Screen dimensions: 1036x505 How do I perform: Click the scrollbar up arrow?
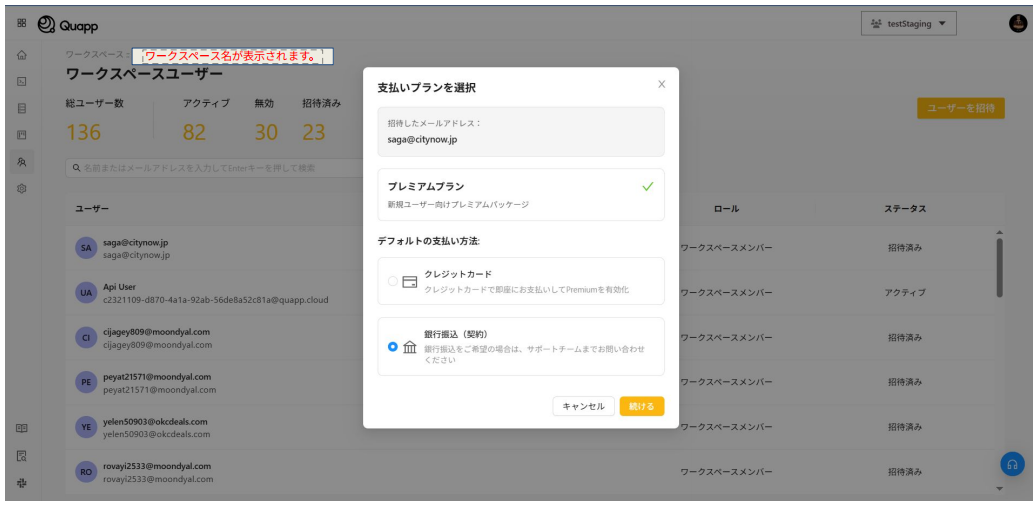coord(999,232)
